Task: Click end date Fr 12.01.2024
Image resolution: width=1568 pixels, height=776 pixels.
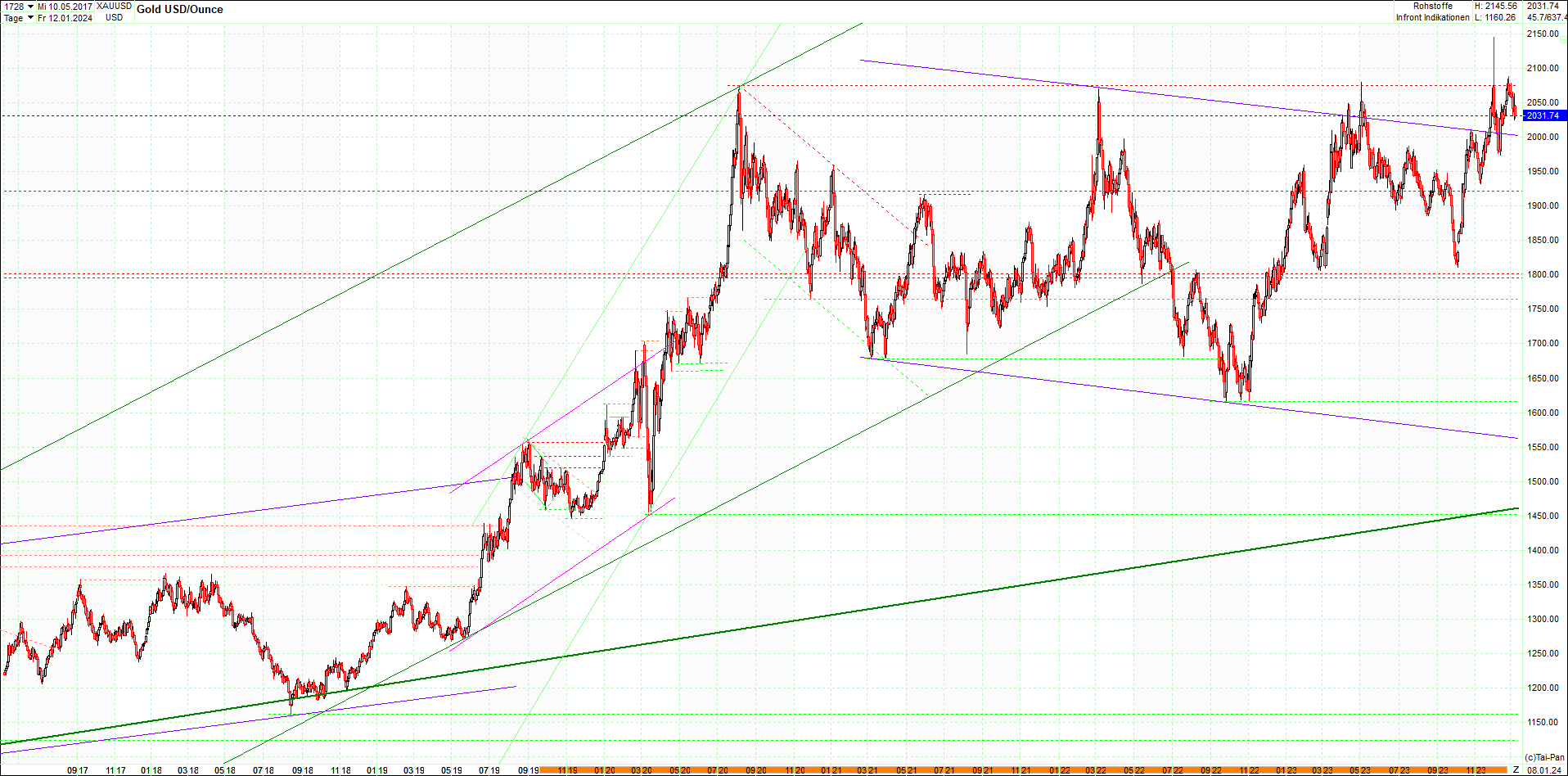Action: point(65,18)
